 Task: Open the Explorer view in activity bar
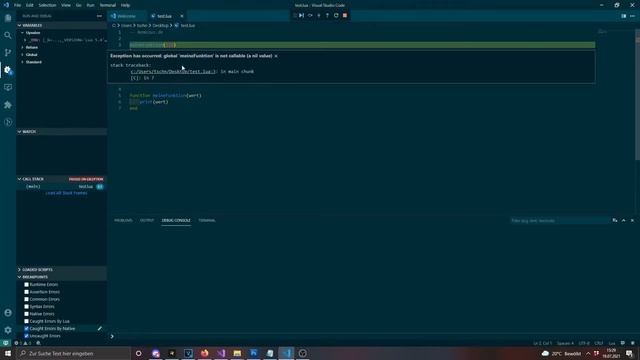pyautogui.click(x=8, y=18)
